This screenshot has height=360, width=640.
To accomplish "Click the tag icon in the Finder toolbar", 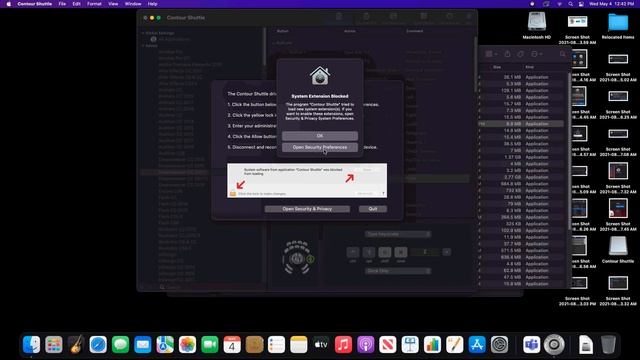I will point(520,54).
